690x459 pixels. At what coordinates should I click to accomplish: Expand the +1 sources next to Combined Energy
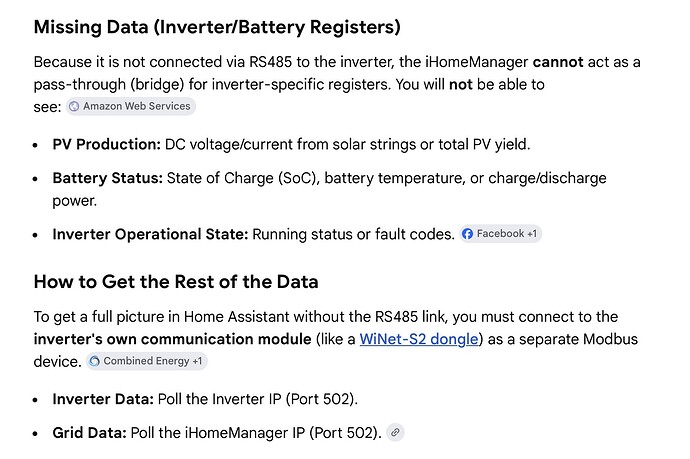tap(197, 361)
